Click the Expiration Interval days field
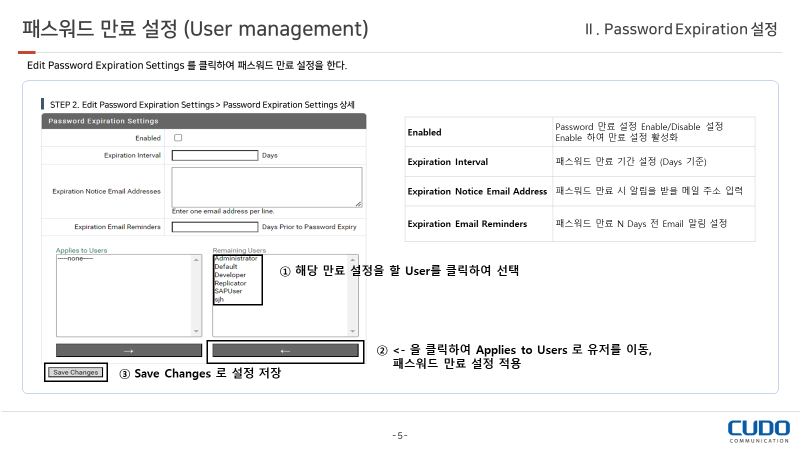The width and height of the screenshot is (800, 450). click(x=215, y=155)
